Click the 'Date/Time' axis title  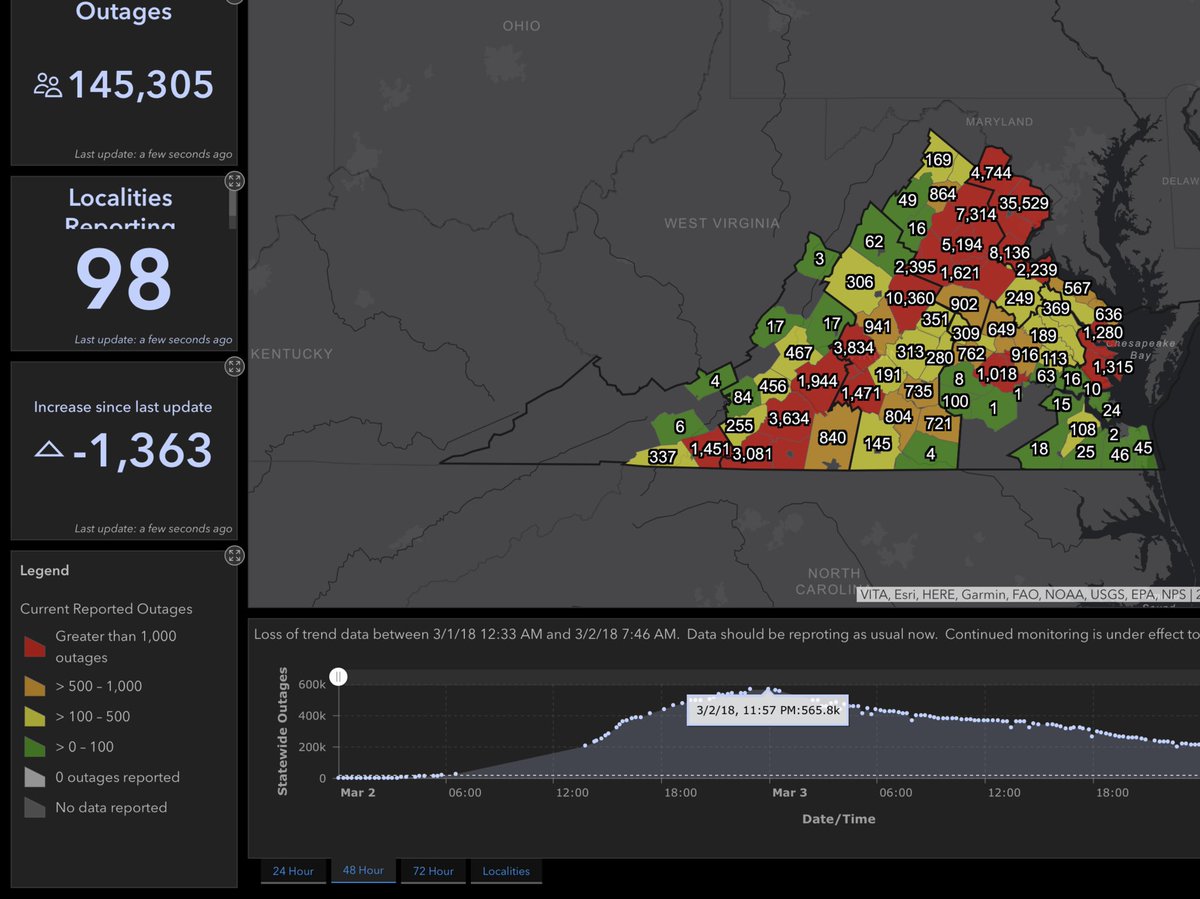tap(838, 819)
